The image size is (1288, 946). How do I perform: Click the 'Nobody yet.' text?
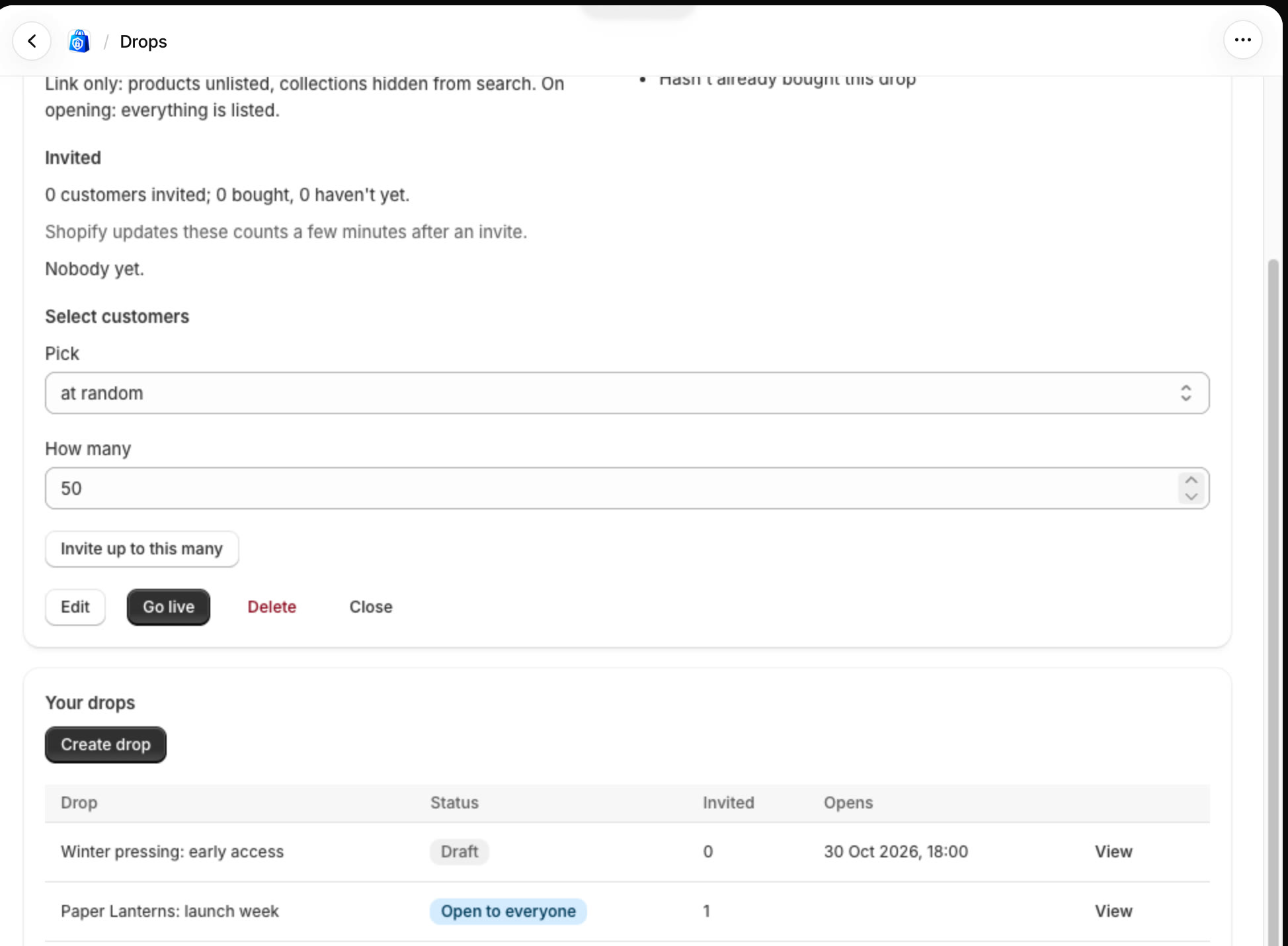(95, 269)
